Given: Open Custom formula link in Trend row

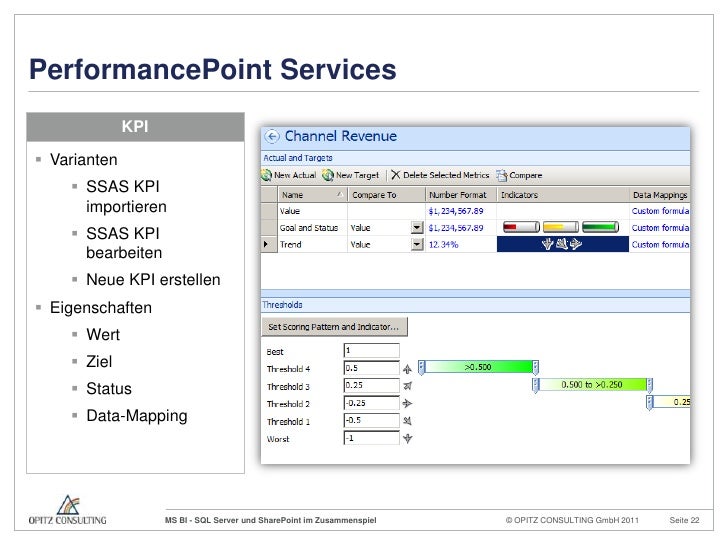Looking at the screenshot, I should [660, 244].
